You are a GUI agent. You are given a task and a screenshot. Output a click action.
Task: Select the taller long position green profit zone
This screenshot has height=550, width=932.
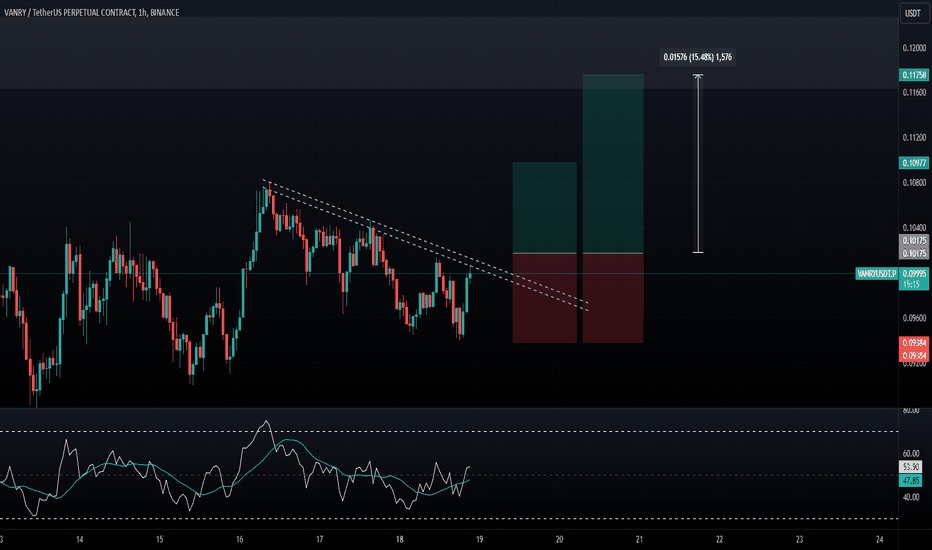tap(613, 164)
